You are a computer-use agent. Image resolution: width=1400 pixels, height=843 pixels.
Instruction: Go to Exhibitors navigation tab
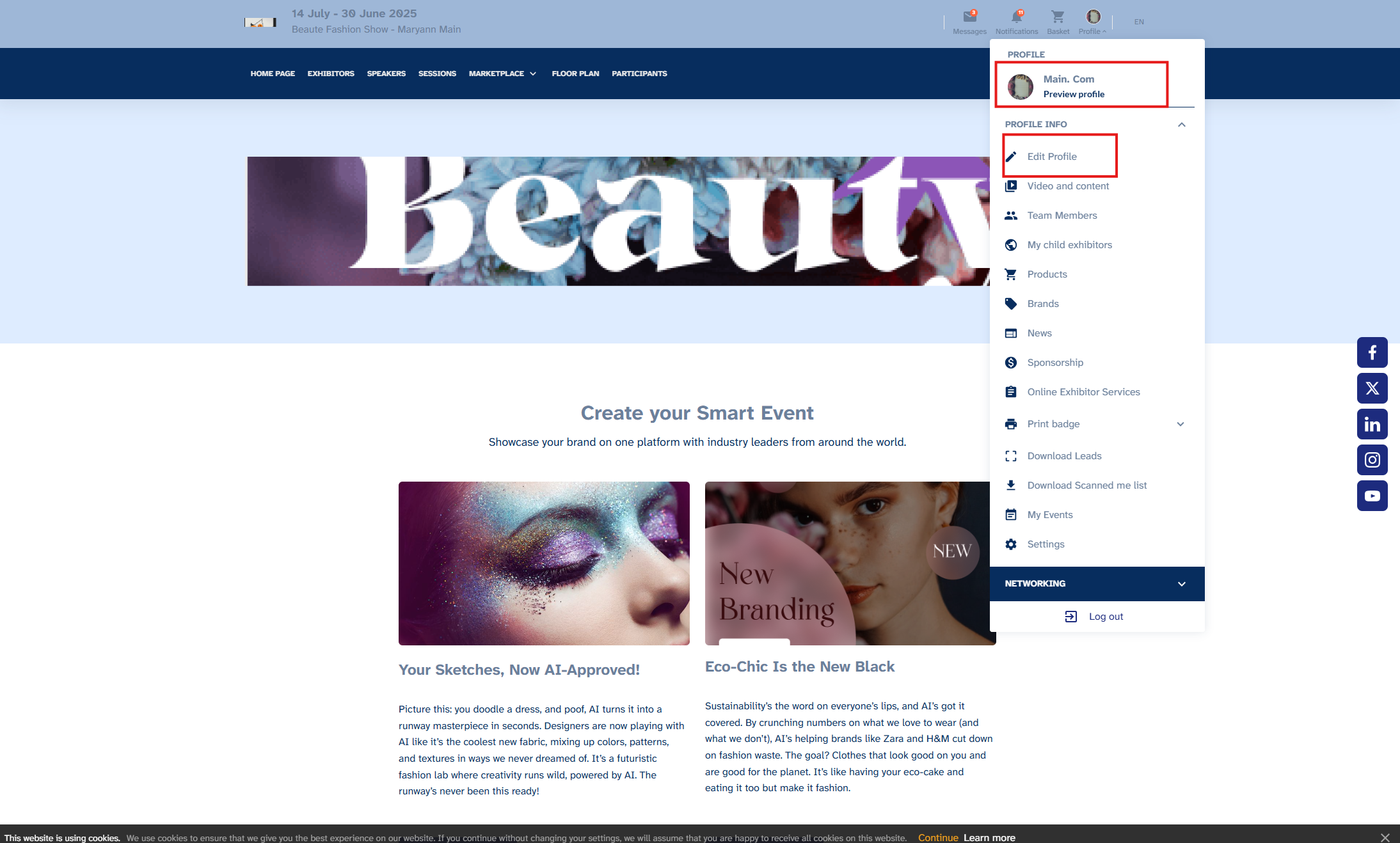point(331,74)
